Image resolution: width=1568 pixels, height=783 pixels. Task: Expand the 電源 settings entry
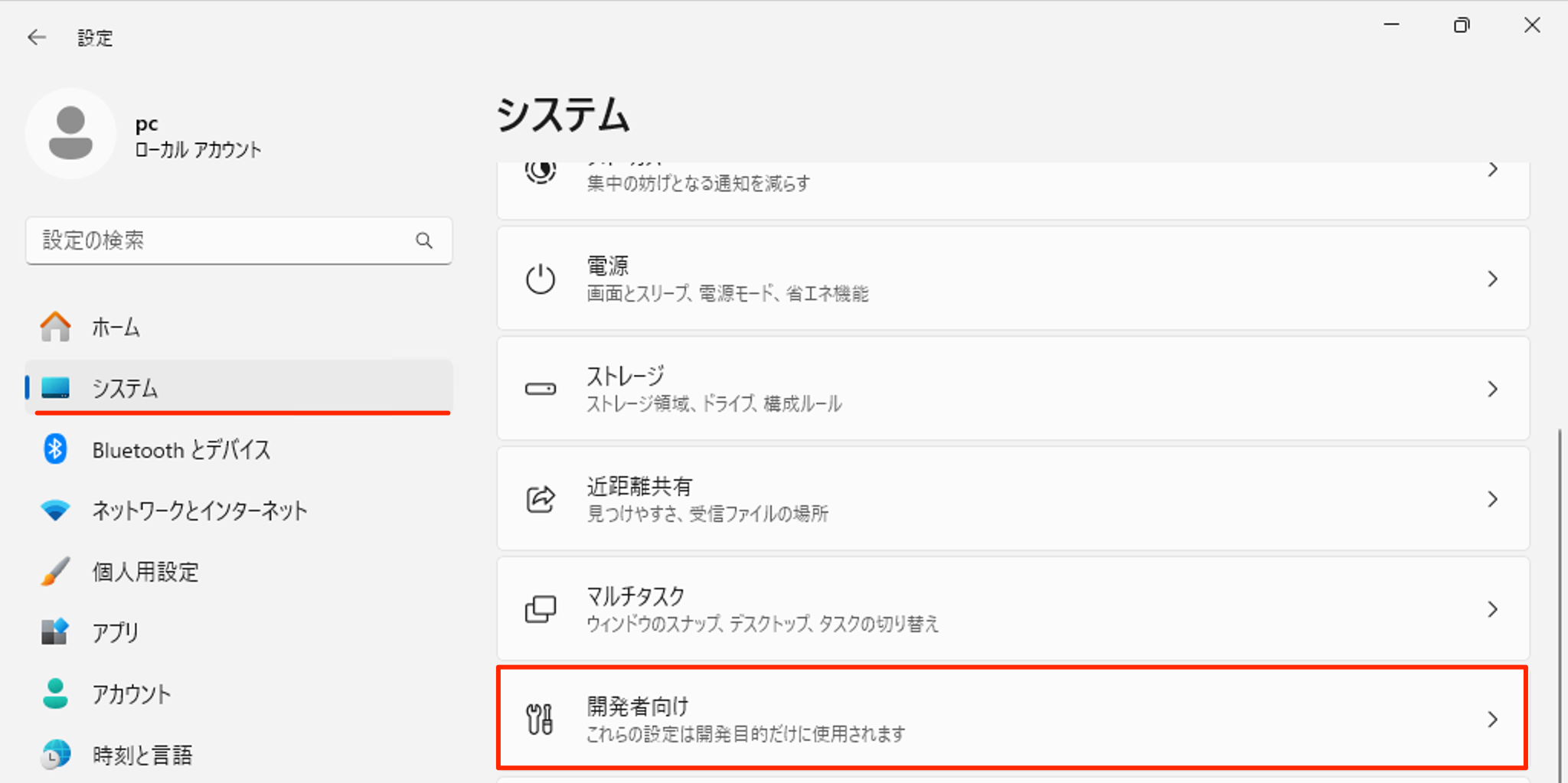[x=1011, y=279]
